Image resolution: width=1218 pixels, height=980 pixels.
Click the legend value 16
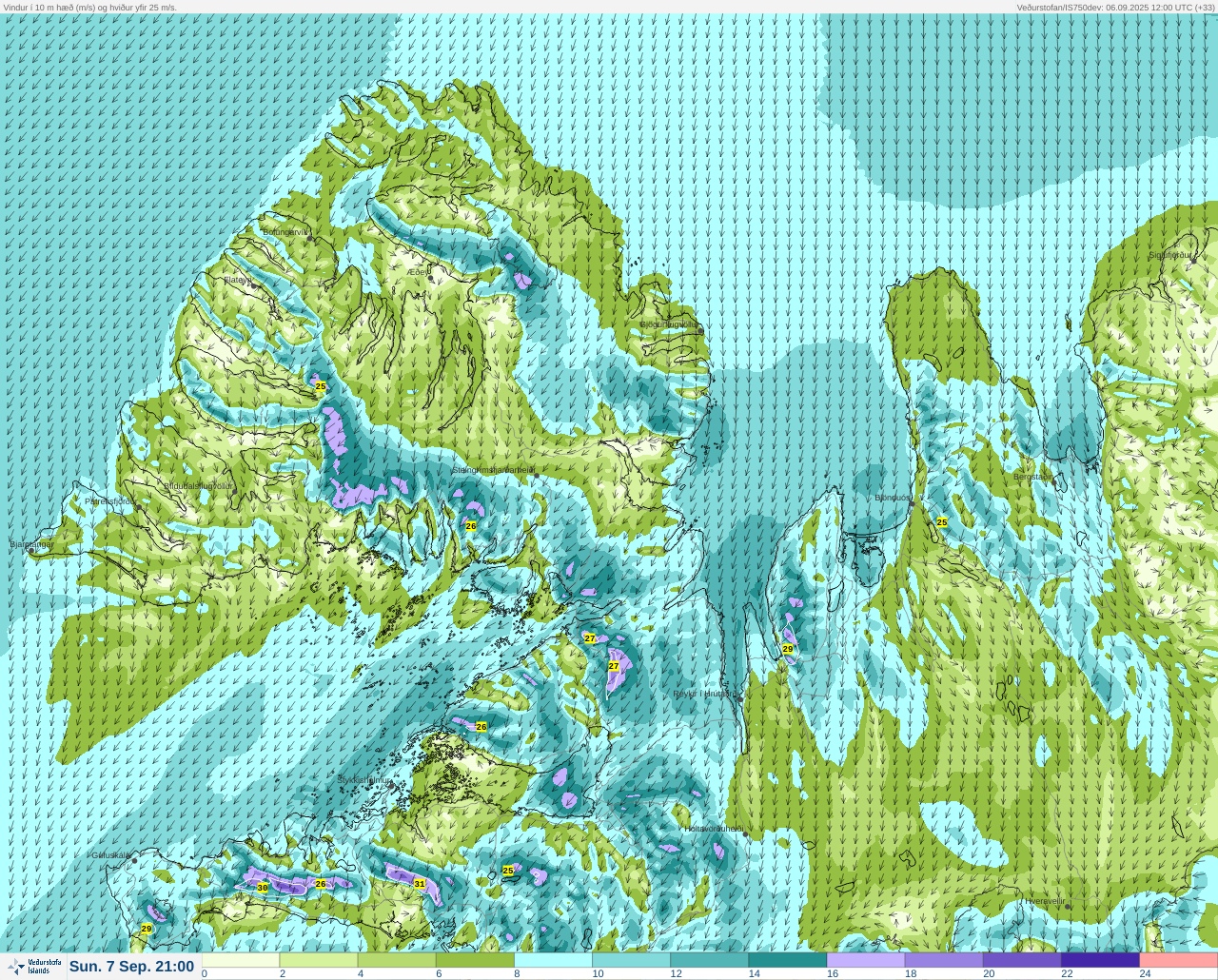[833, 973]
